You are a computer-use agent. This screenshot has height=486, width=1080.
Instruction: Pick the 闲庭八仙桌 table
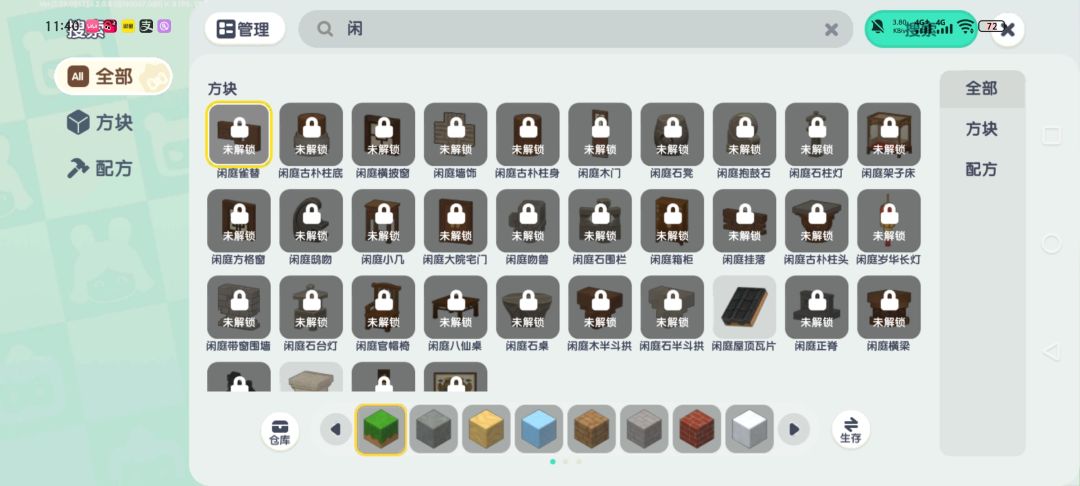(455, 308)
